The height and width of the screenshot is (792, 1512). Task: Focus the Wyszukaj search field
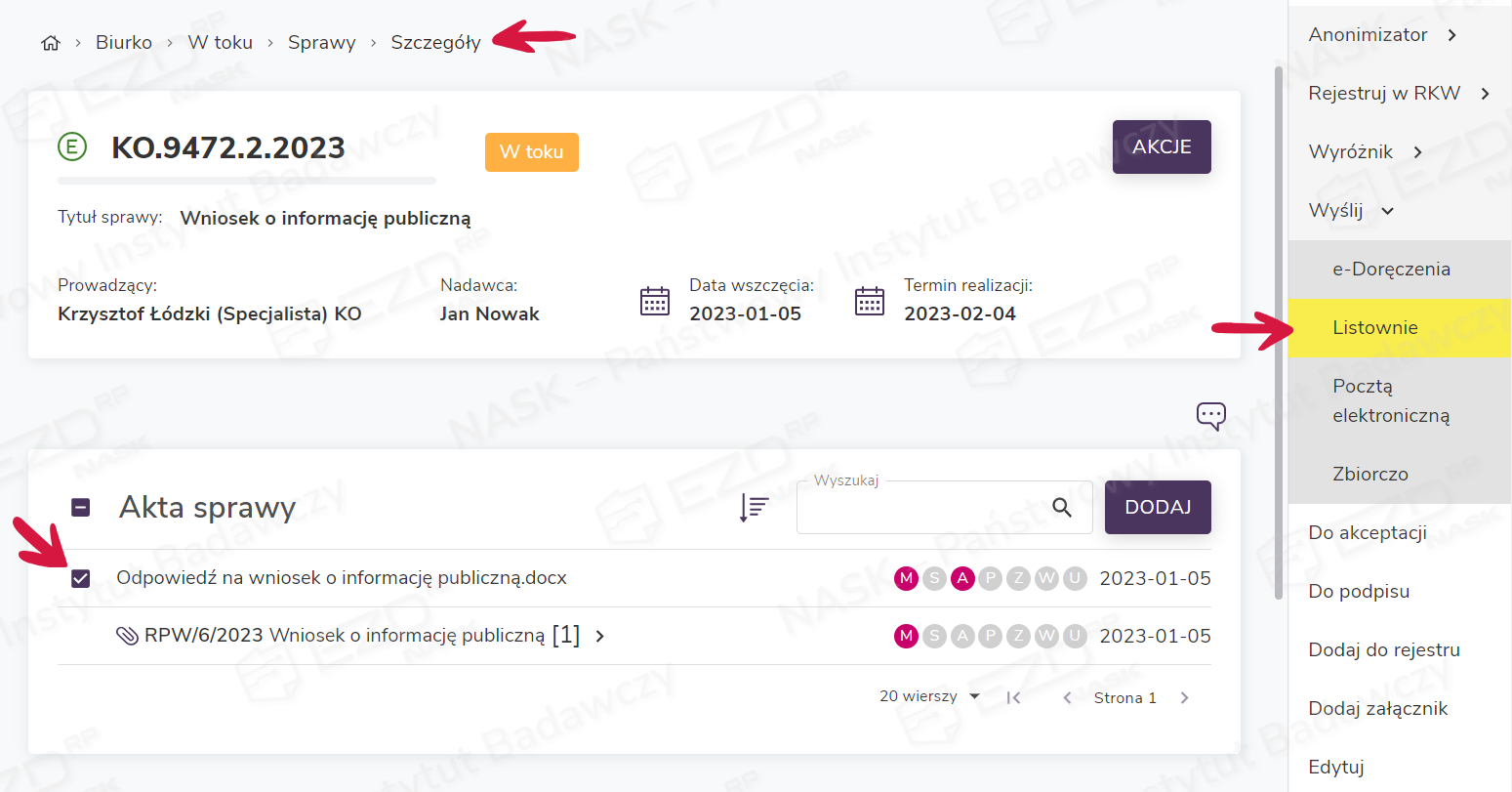click(918, 508)
